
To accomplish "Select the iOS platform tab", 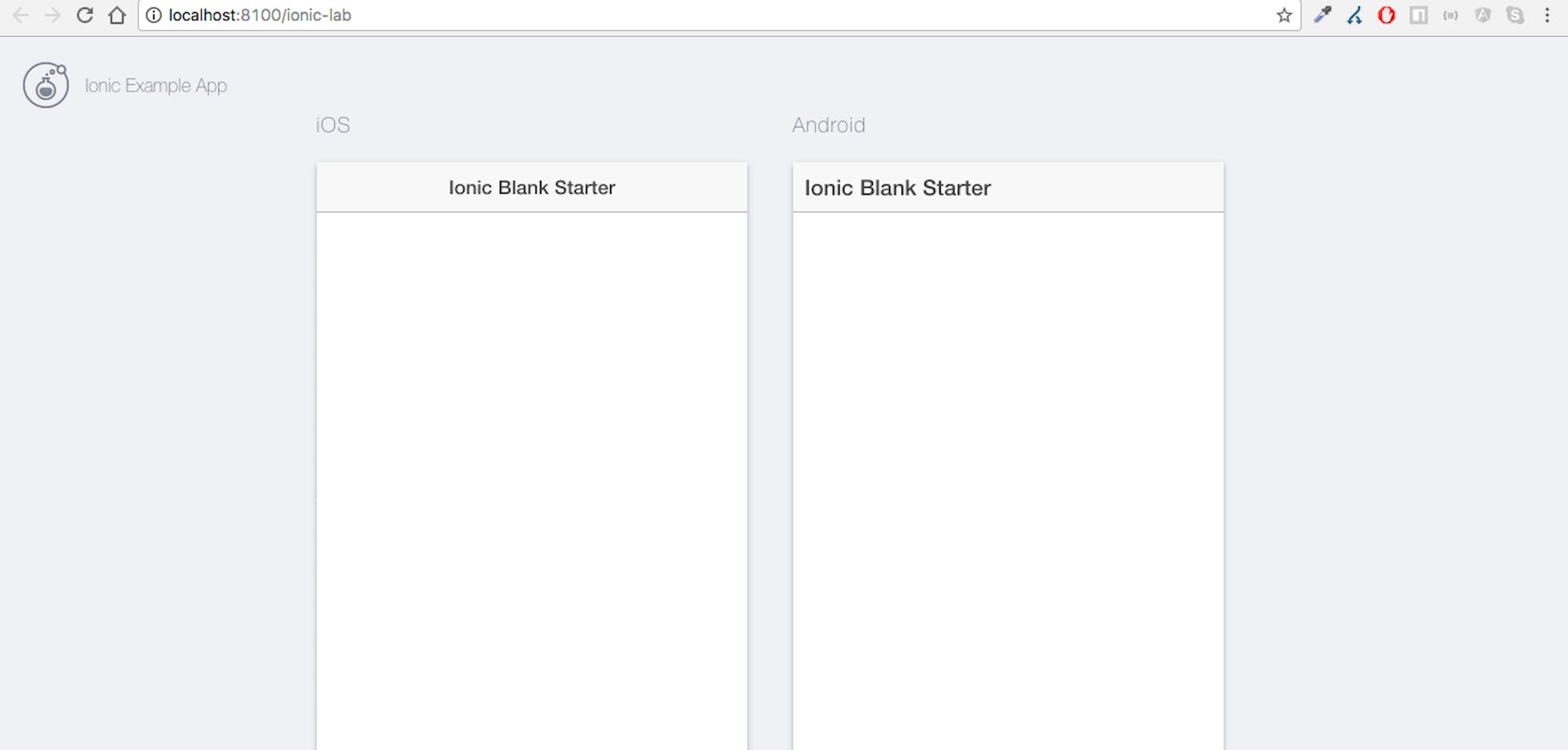I will (332, 124).
